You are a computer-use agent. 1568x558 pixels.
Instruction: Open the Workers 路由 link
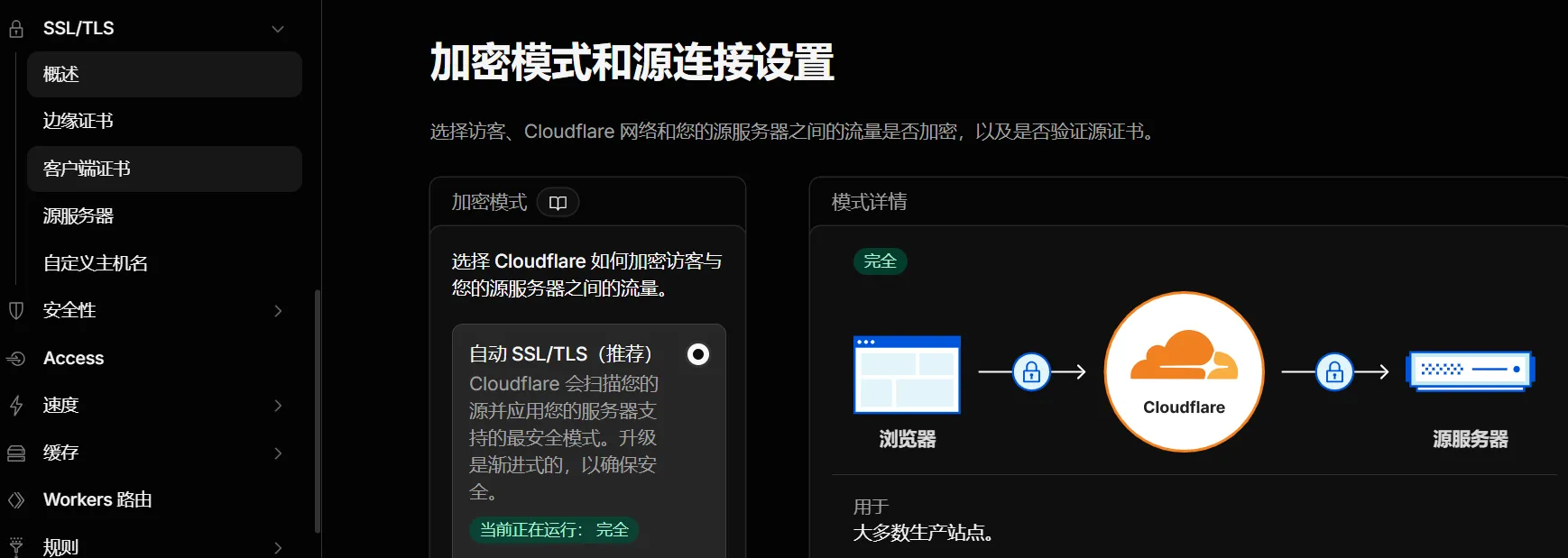click(97, 500)
